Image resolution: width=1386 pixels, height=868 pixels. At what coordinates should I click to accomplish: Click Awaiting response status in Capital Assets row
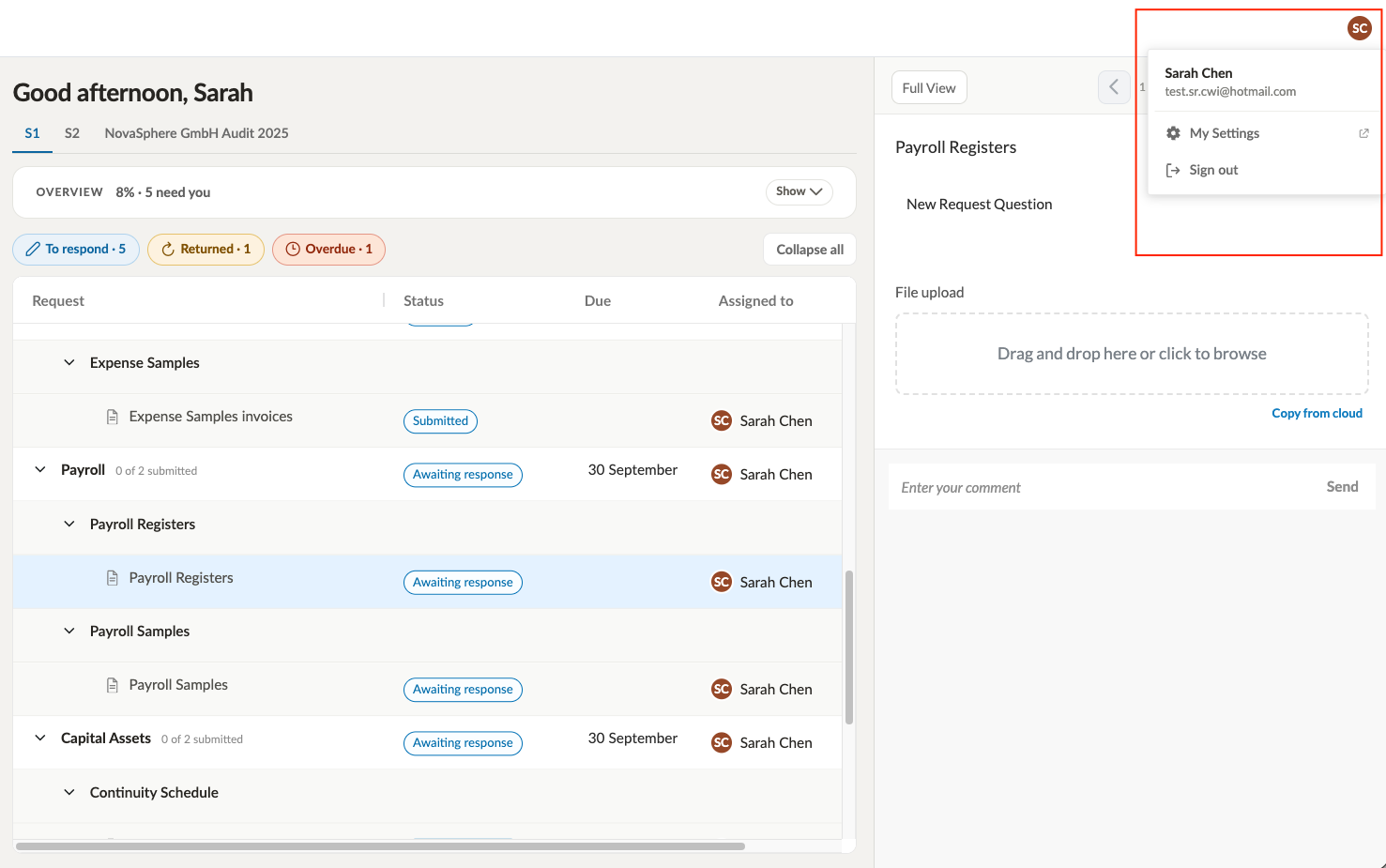pos(463,742)
